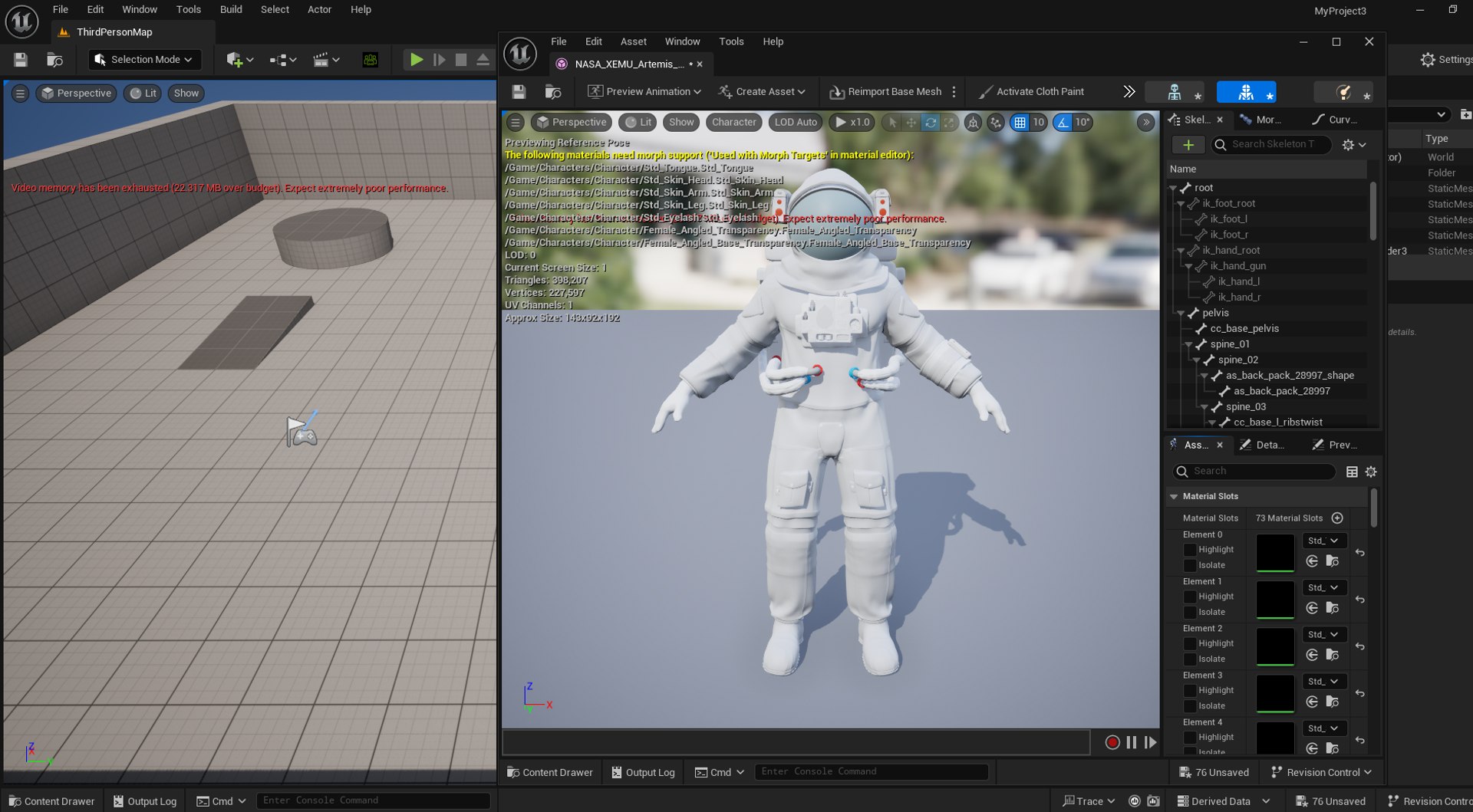Screen dimensions: 1473x812
Task: Enable Isolate for Element 2
Action: click(1189, 659)
